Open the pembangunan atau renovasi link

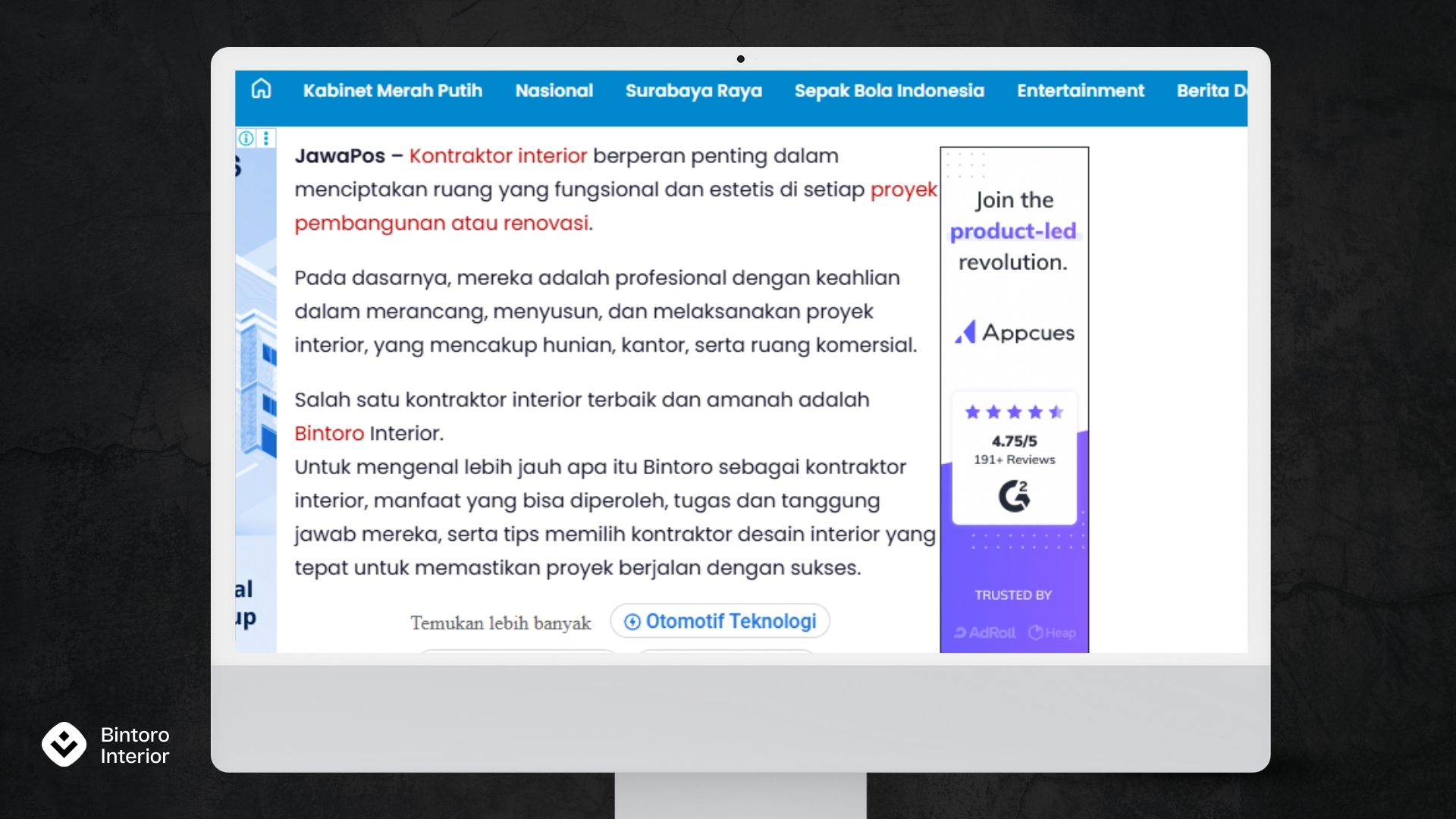[x=441, y=223]
